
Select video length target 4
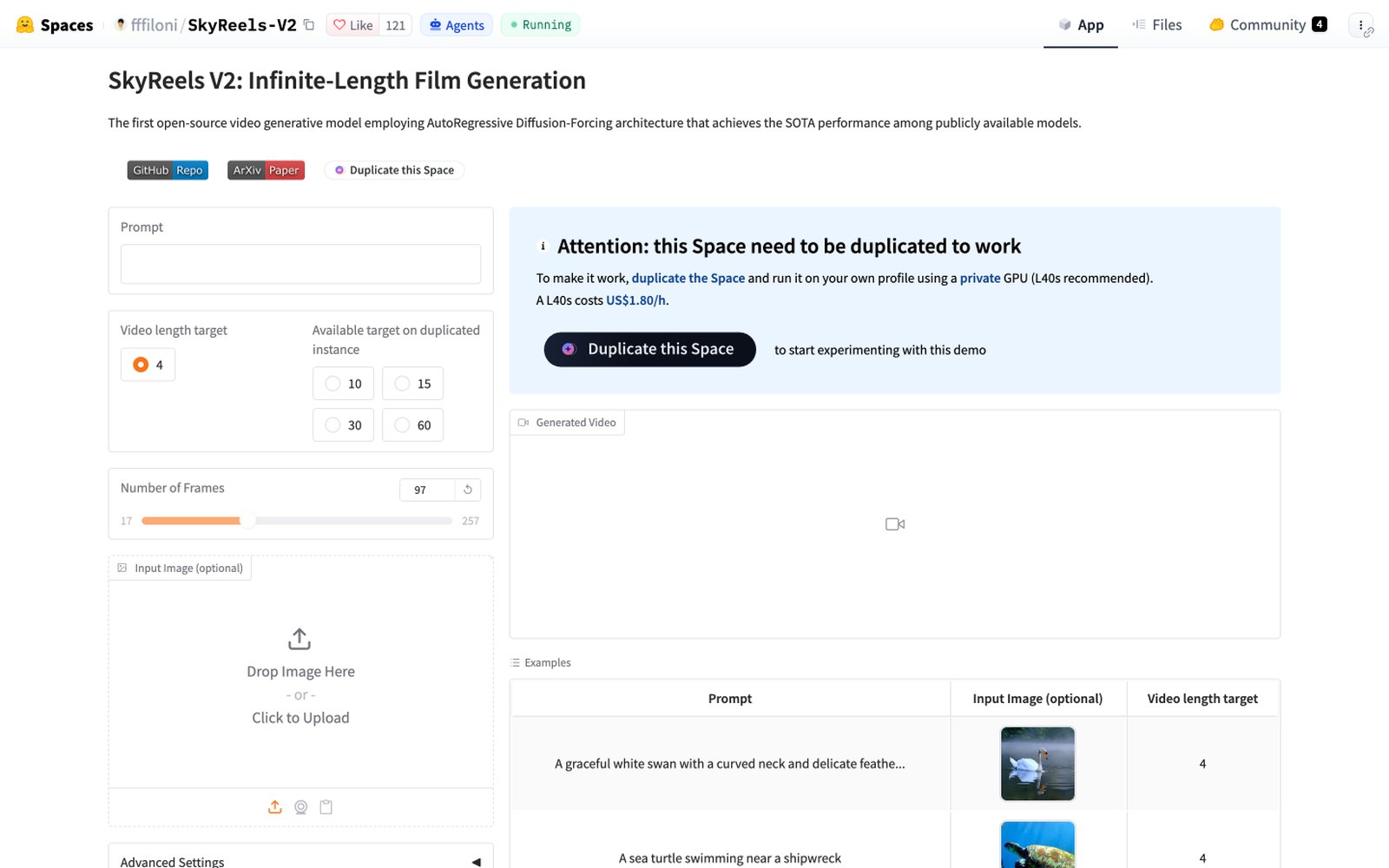pos(148,365)
